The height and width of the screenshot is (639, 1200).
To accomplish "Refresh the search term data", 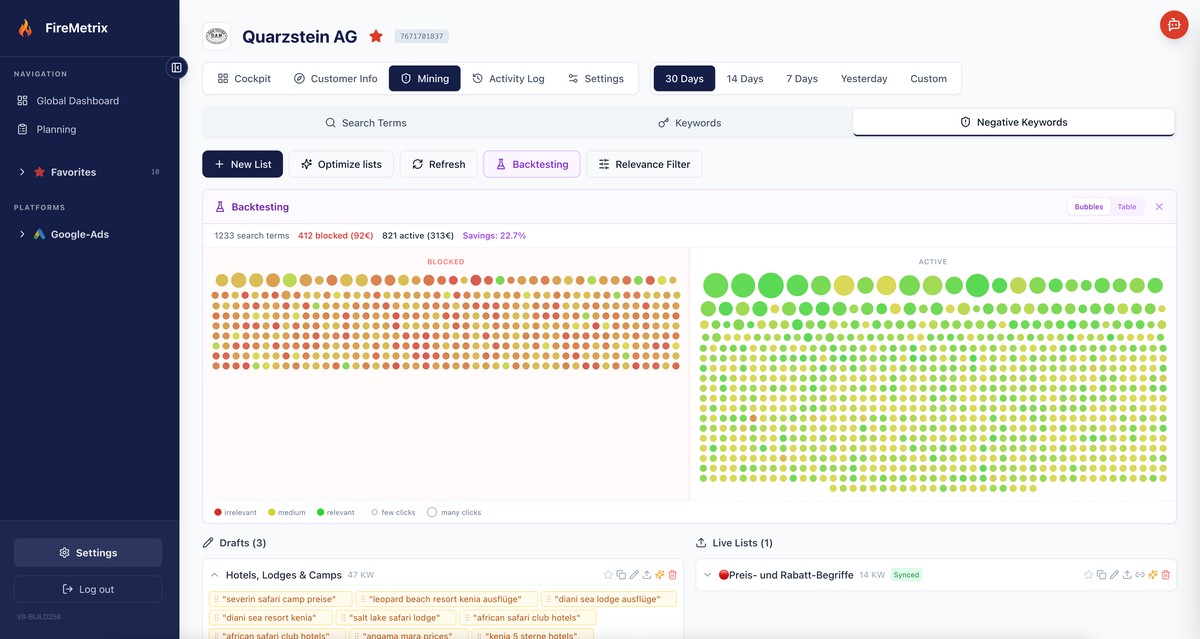I will (438, 163).
